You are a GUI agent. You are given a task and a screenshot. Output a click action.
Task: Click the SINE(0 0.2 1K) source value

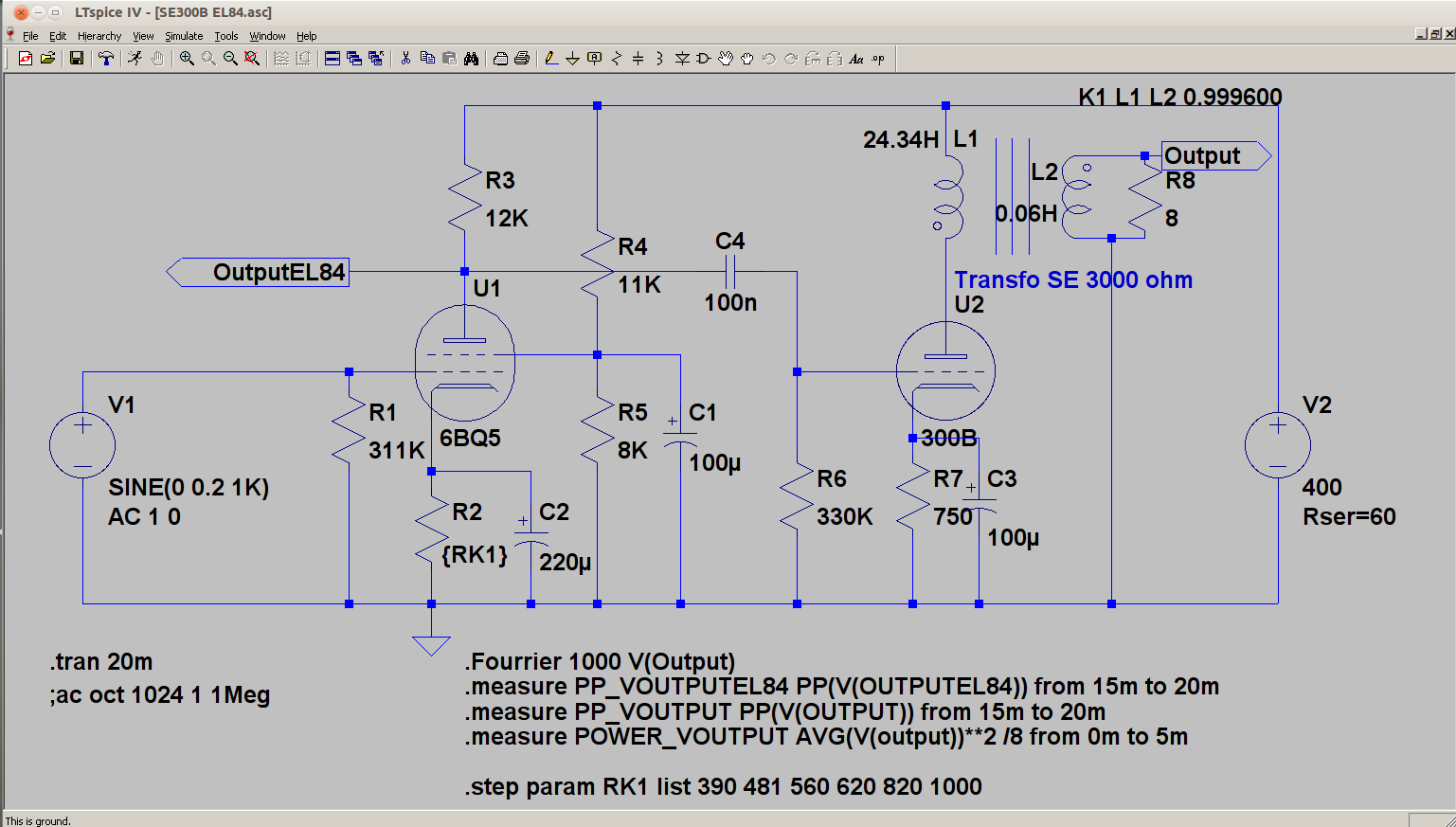189,487
